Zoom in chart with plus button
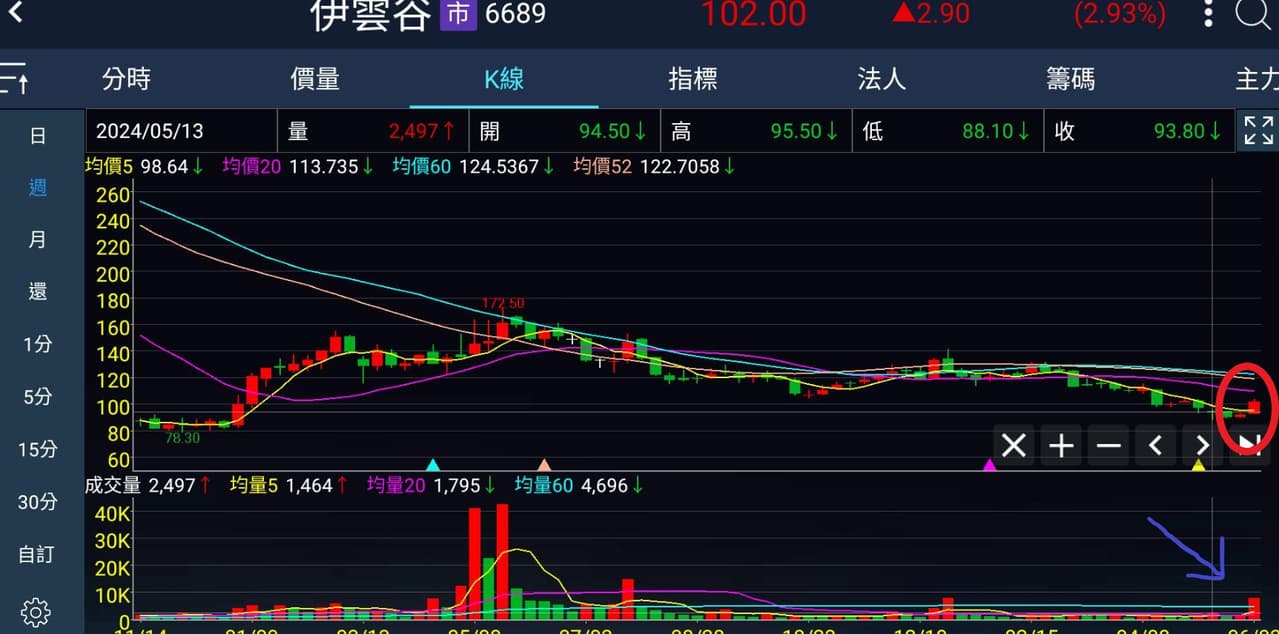Screen dimensions: 1279x634 click(x=1061, y=445)
